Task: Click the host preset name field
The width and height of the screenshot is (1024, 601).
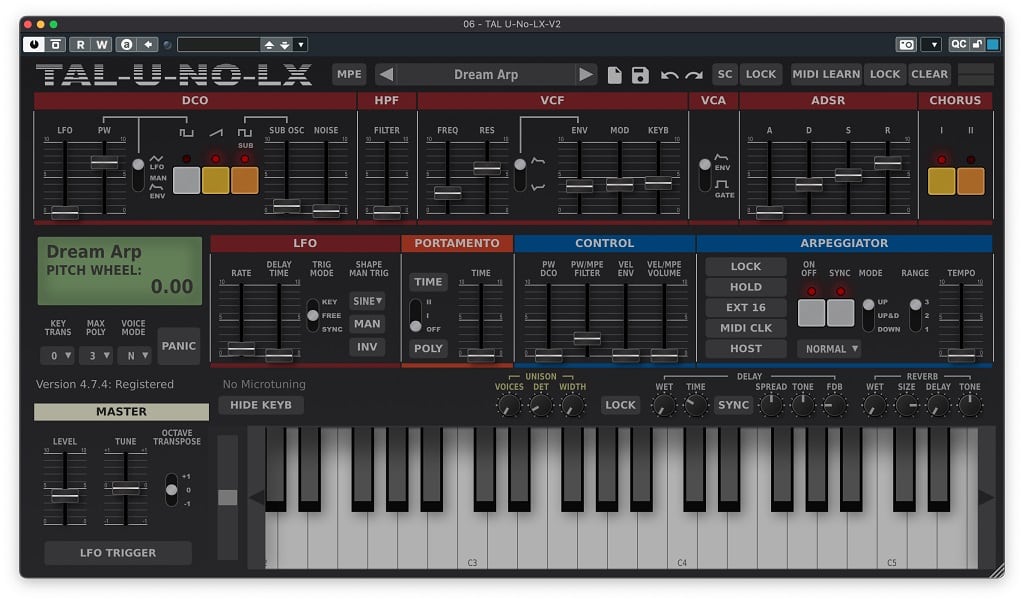Action: point(219,44)
